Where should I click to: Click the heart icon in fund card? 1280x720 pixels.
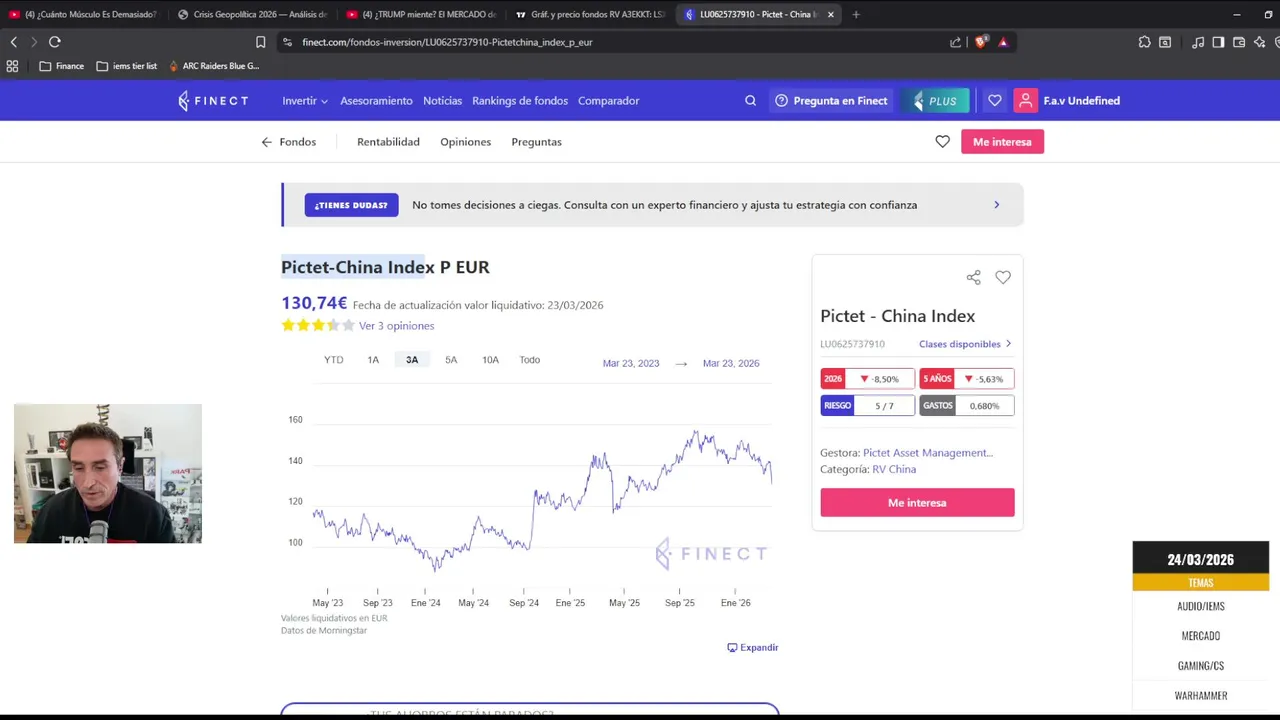(x=1003, y=277)
